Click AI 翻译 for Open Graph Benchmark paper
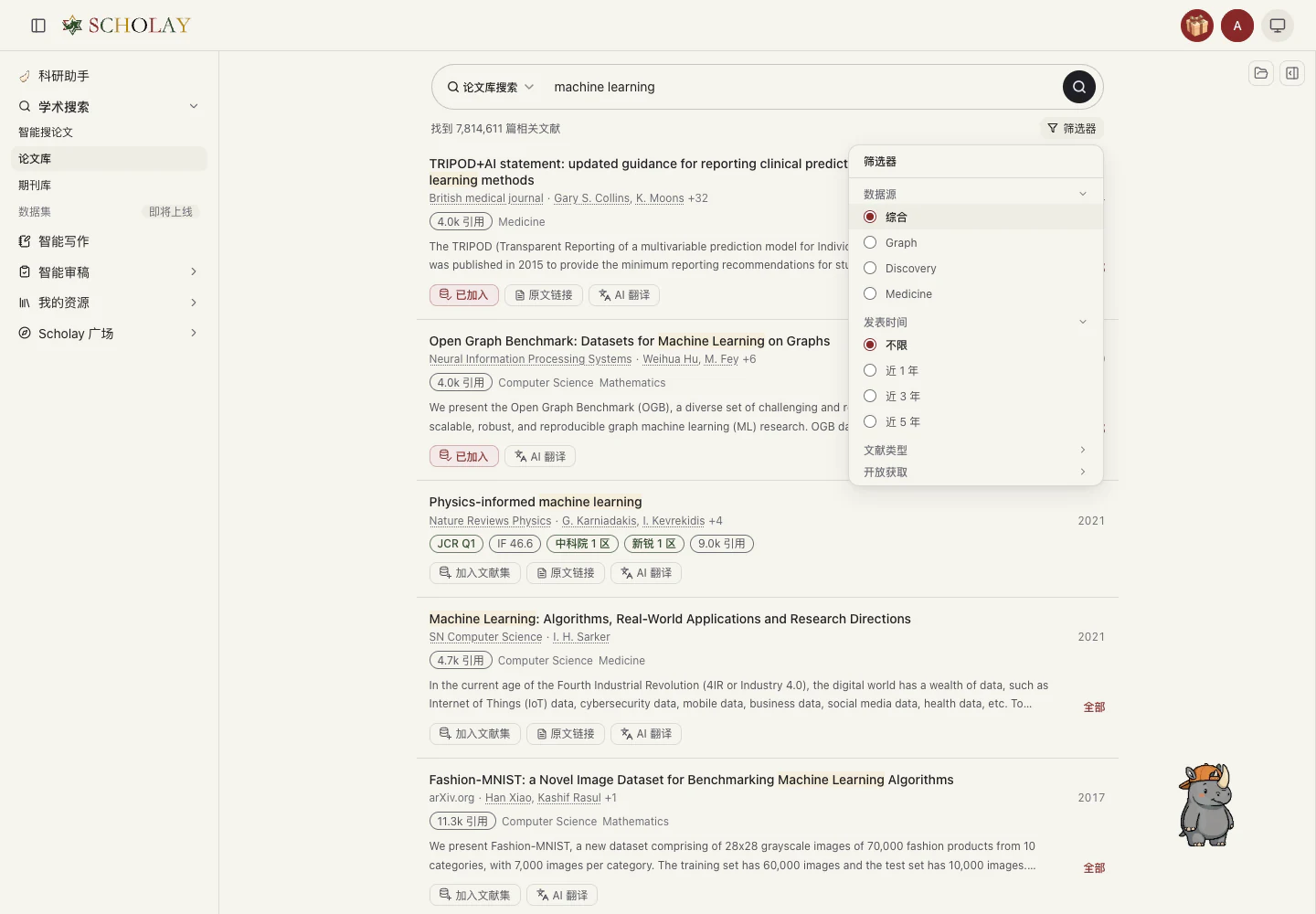This screenshot has width=1316, height=914. click(x=540, y=456)
